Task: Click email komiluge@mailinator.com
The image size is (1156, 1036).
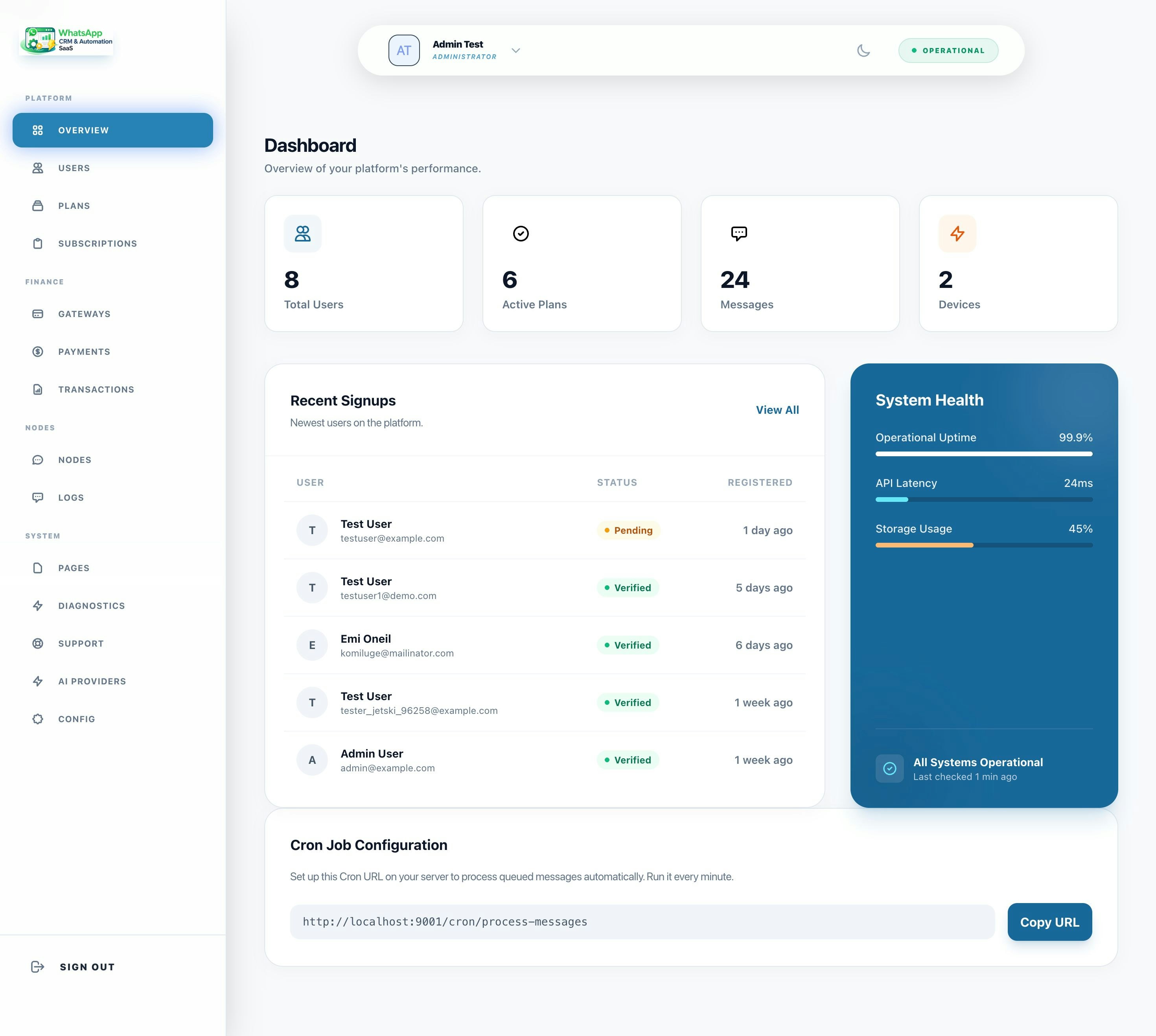Action: tap(397, 653)
